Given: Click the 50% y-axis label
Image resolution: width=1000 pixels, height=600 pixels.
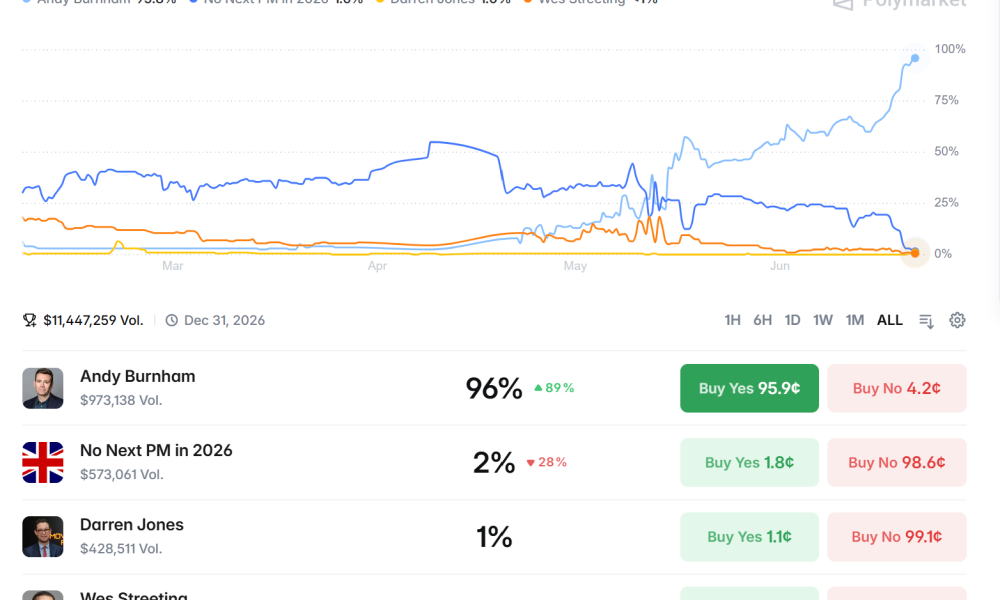Looking at the screenshot, I should coord(946,151).
